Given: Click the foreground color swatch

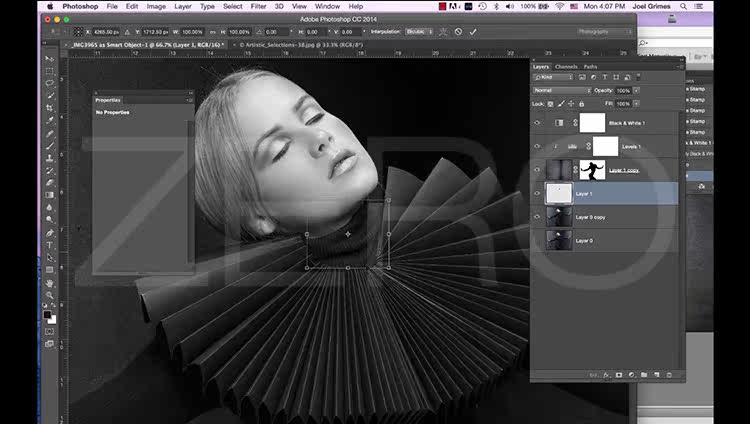Looking at the screenshot, I should [x=47, y=315].
